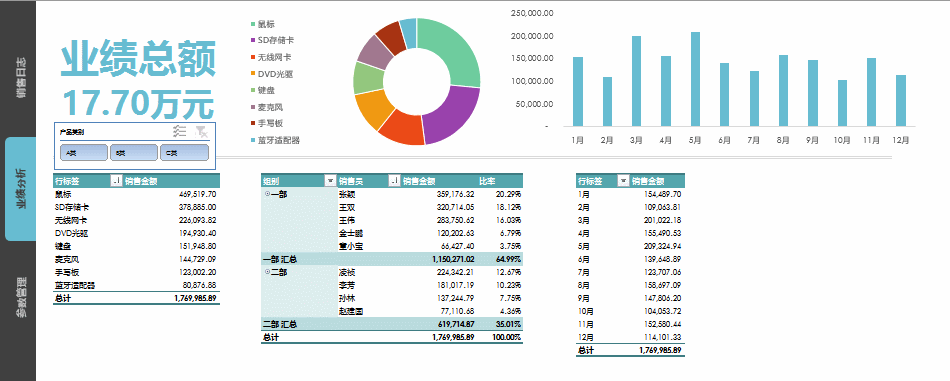Screen dimensions: 950x381
Task: Select the 产品类别 slicer title
Action: [x=71, y=131]
